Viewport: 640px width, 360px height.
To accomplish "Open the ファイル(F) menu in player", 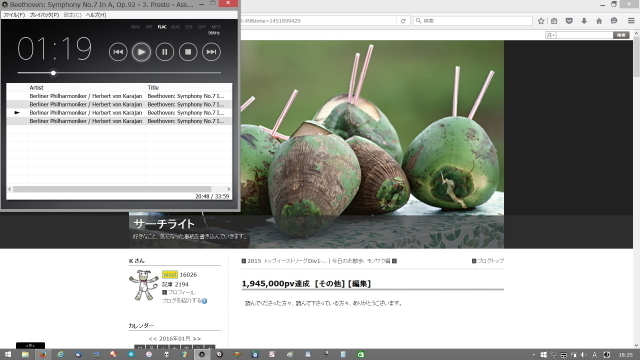I will 14,15.
